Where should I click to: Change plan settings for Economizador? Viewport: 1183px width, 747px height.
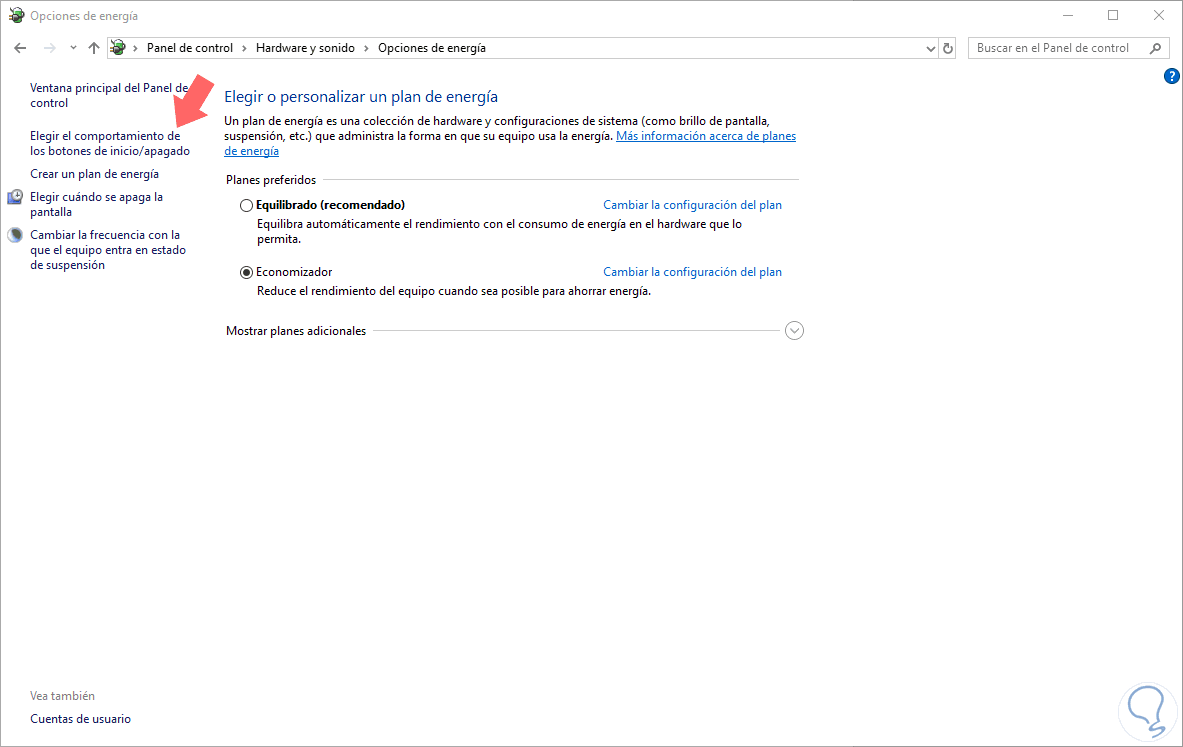tap(692, 272)
